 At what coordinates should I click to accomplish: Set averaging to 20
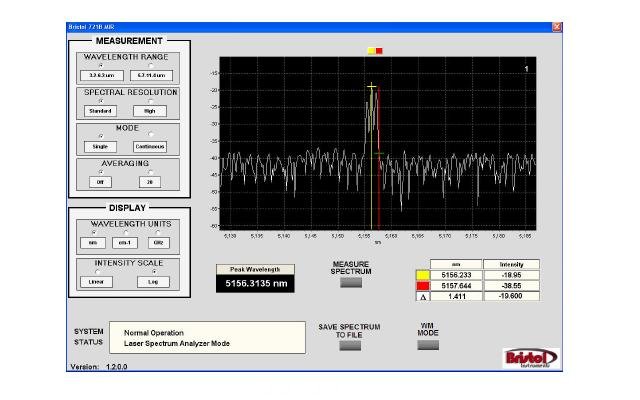click(151, 182)
